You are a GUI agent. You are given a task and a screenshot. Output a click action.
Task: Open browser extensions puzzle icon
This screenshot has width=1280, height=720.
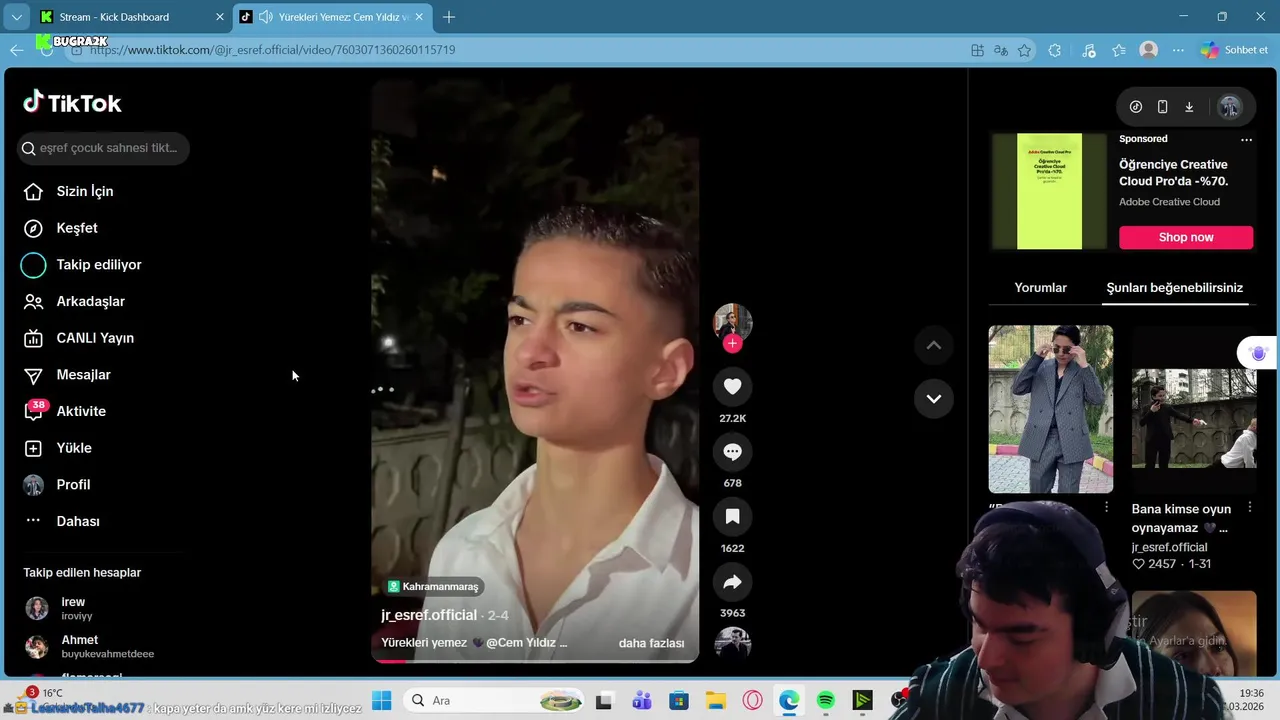[1055, 50]
